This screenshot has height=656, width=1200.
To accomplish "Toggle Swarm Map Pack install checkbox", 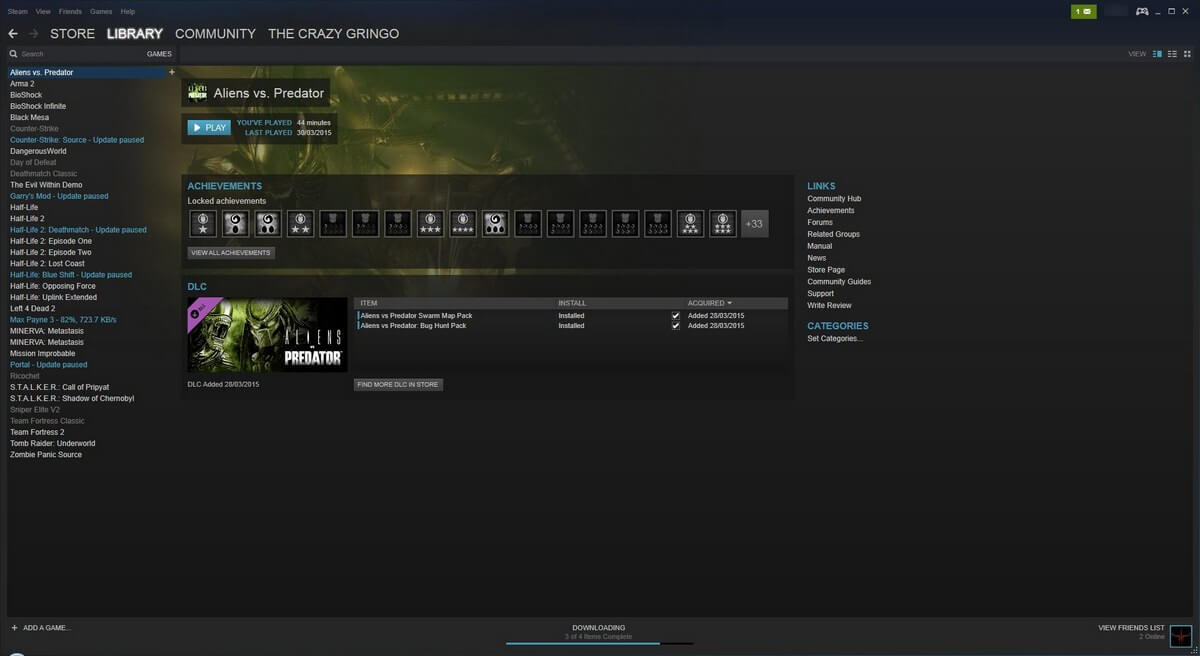I will coord(676,316).
